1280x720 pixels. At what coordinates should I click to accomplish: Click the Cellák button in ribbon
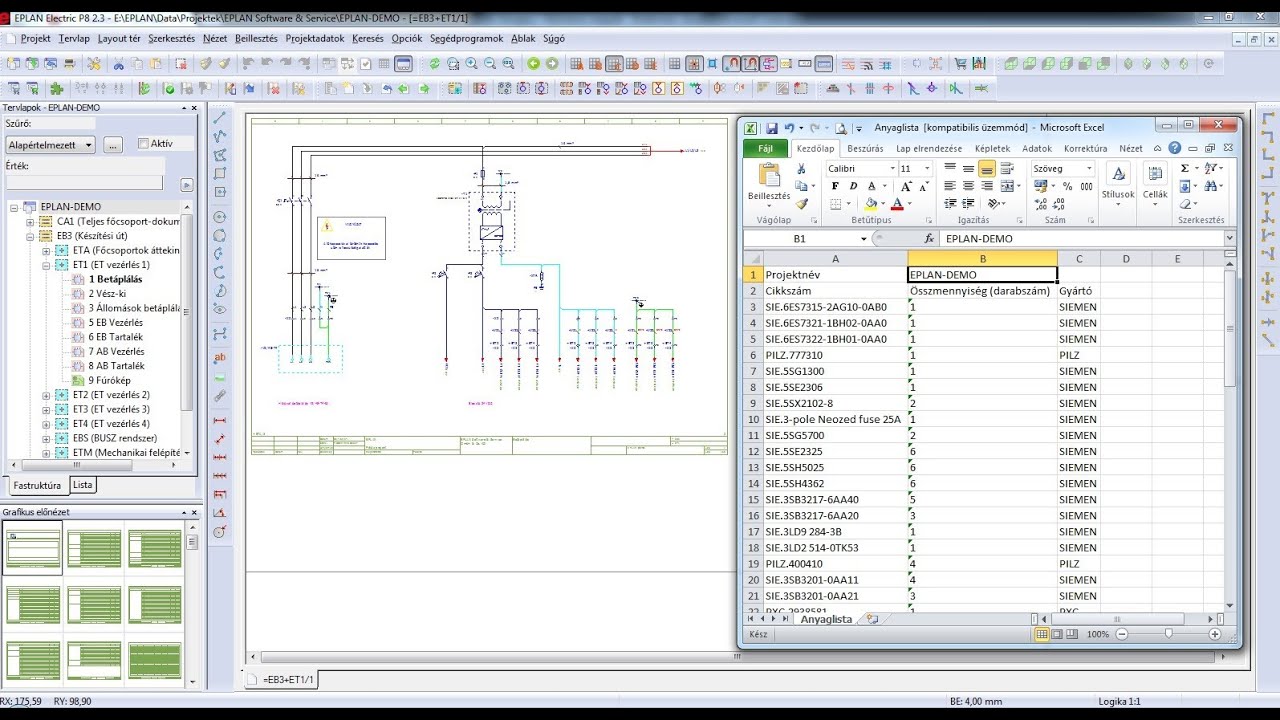tap(1155, 183)
